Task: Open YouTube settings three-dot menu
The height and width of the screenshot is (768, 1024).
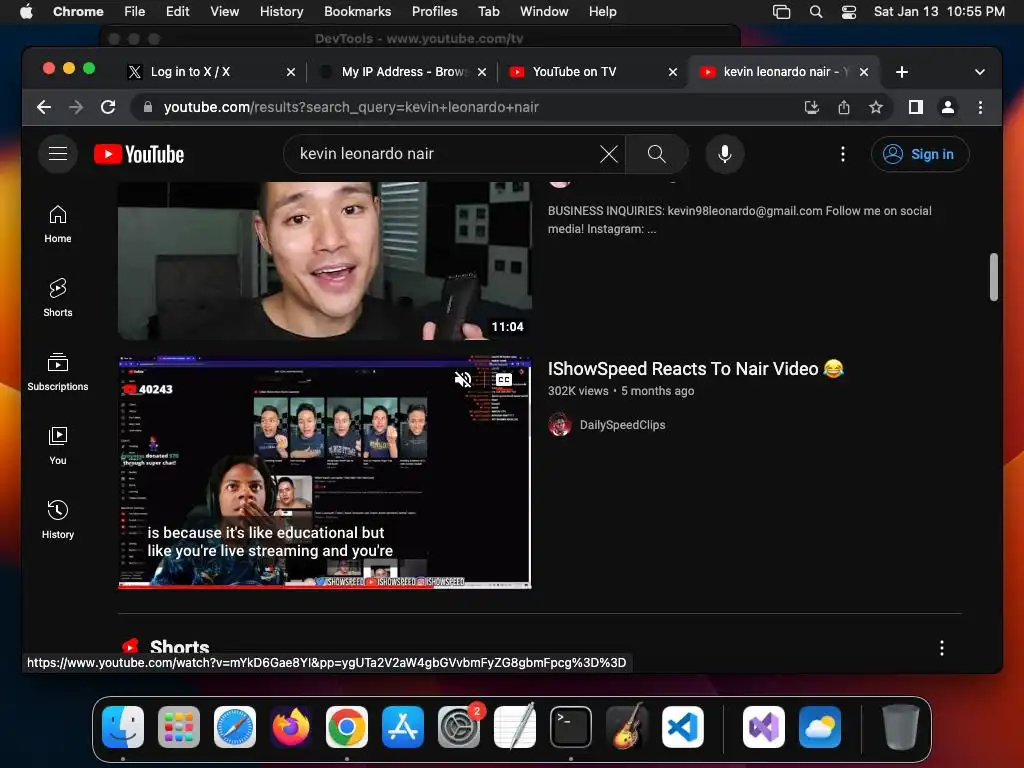Action: [842, 154]
